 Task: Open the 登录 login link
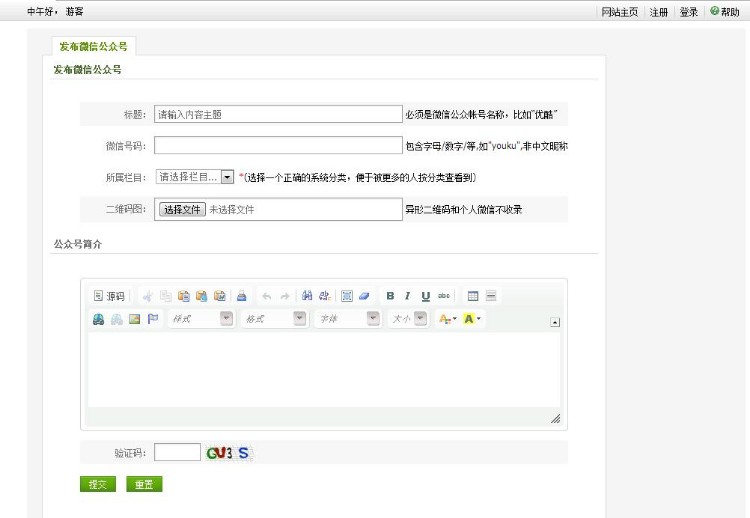689,12
